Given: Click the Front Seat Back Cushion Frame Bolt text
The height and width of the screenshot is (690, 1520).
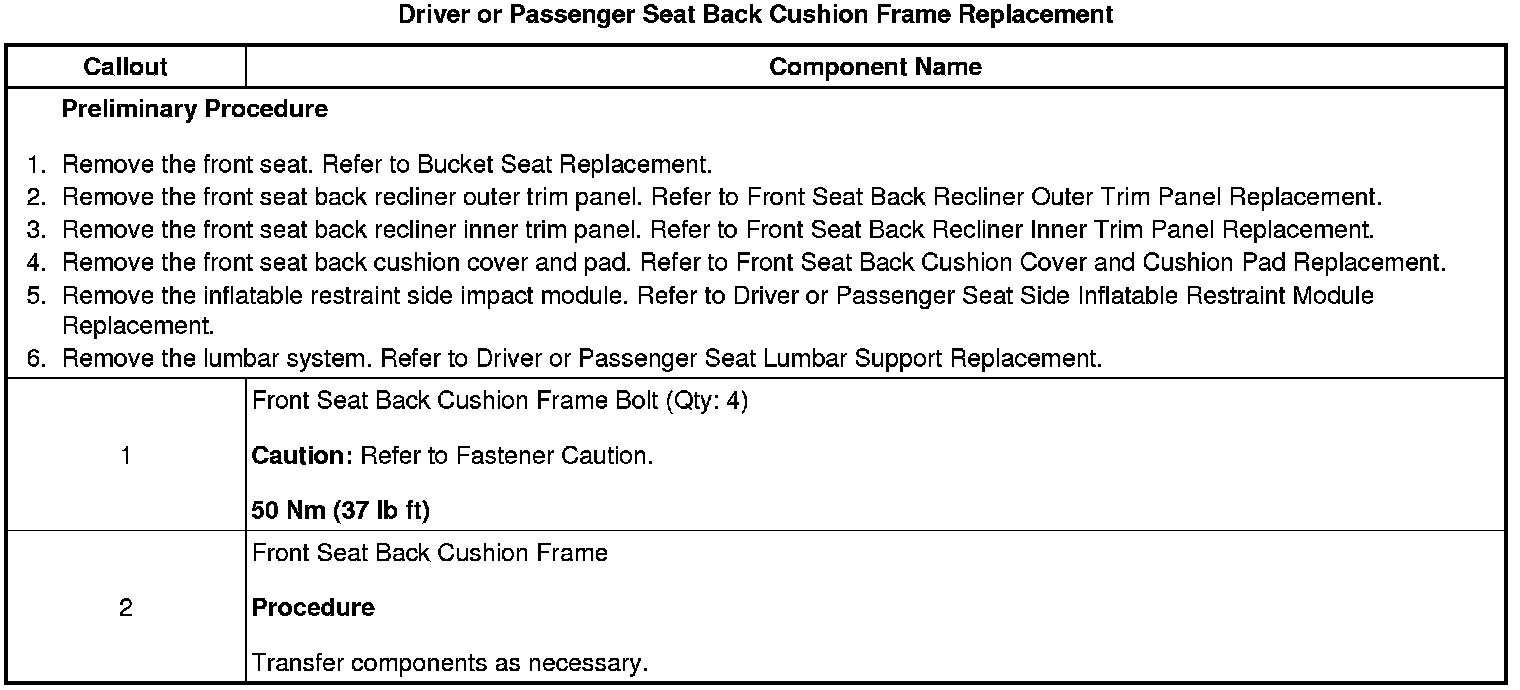Looking at the screenshot, I should tap(500, 401).
